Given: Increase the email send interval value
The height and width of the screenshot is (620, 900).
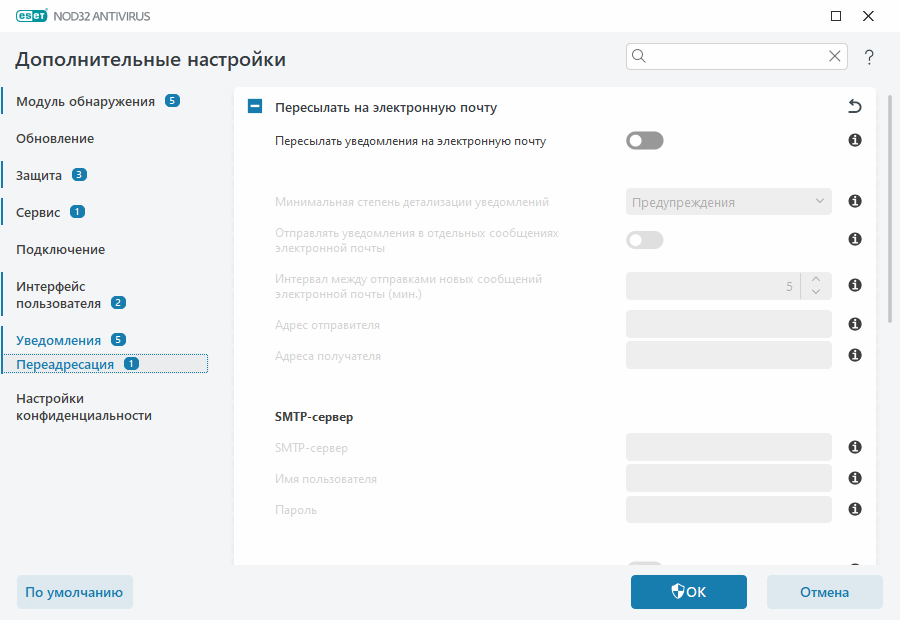Looking at the screenshot, I should click(x=815, y=279).
